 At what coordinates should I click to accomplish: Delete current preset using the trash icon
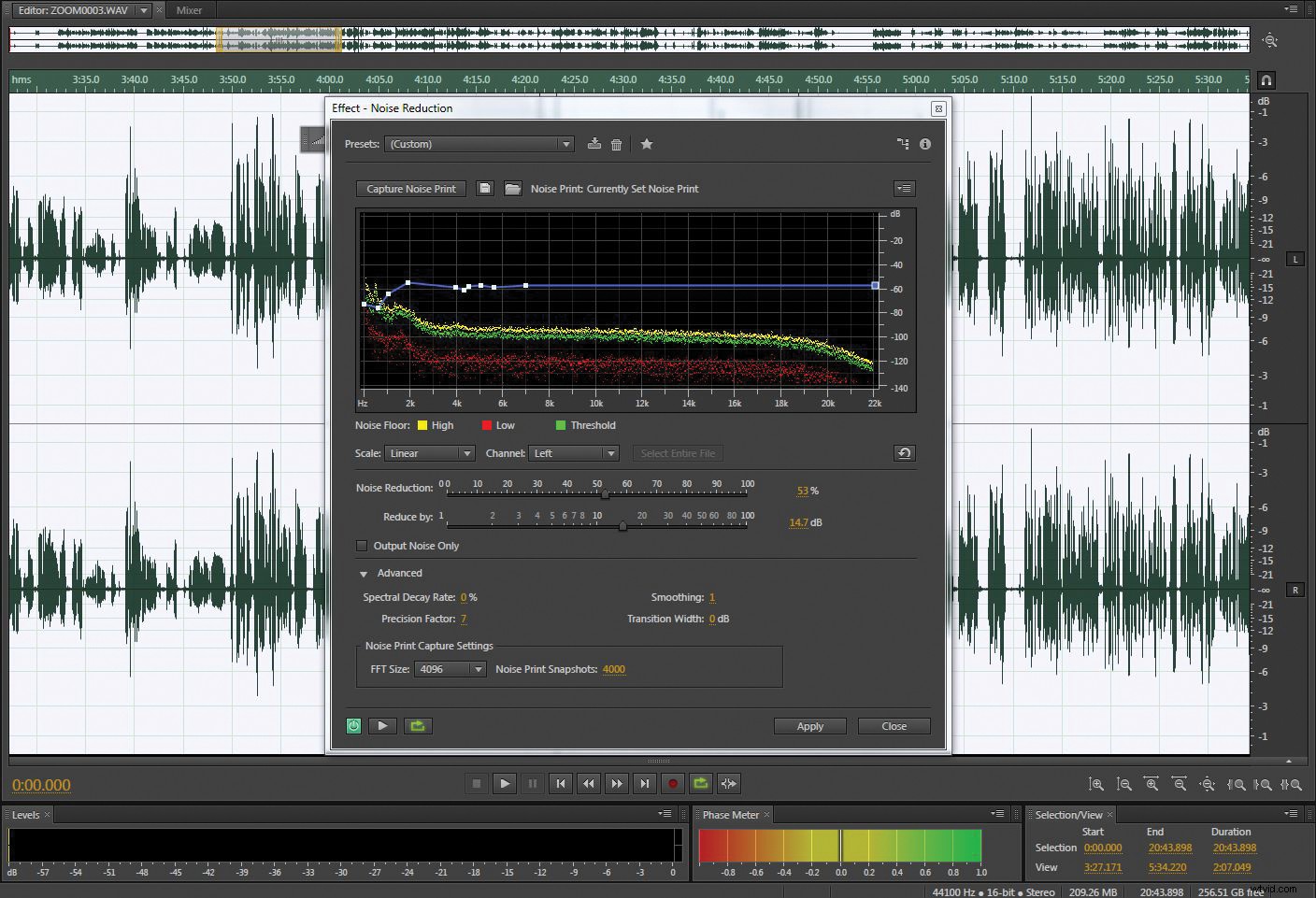(617, 144)
